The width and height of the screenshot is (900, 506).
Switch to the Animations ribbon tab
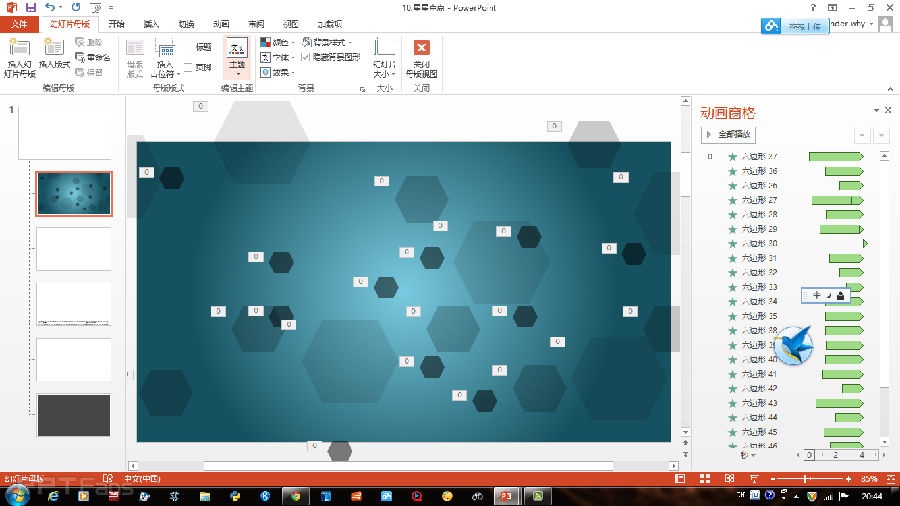[221, 24]
